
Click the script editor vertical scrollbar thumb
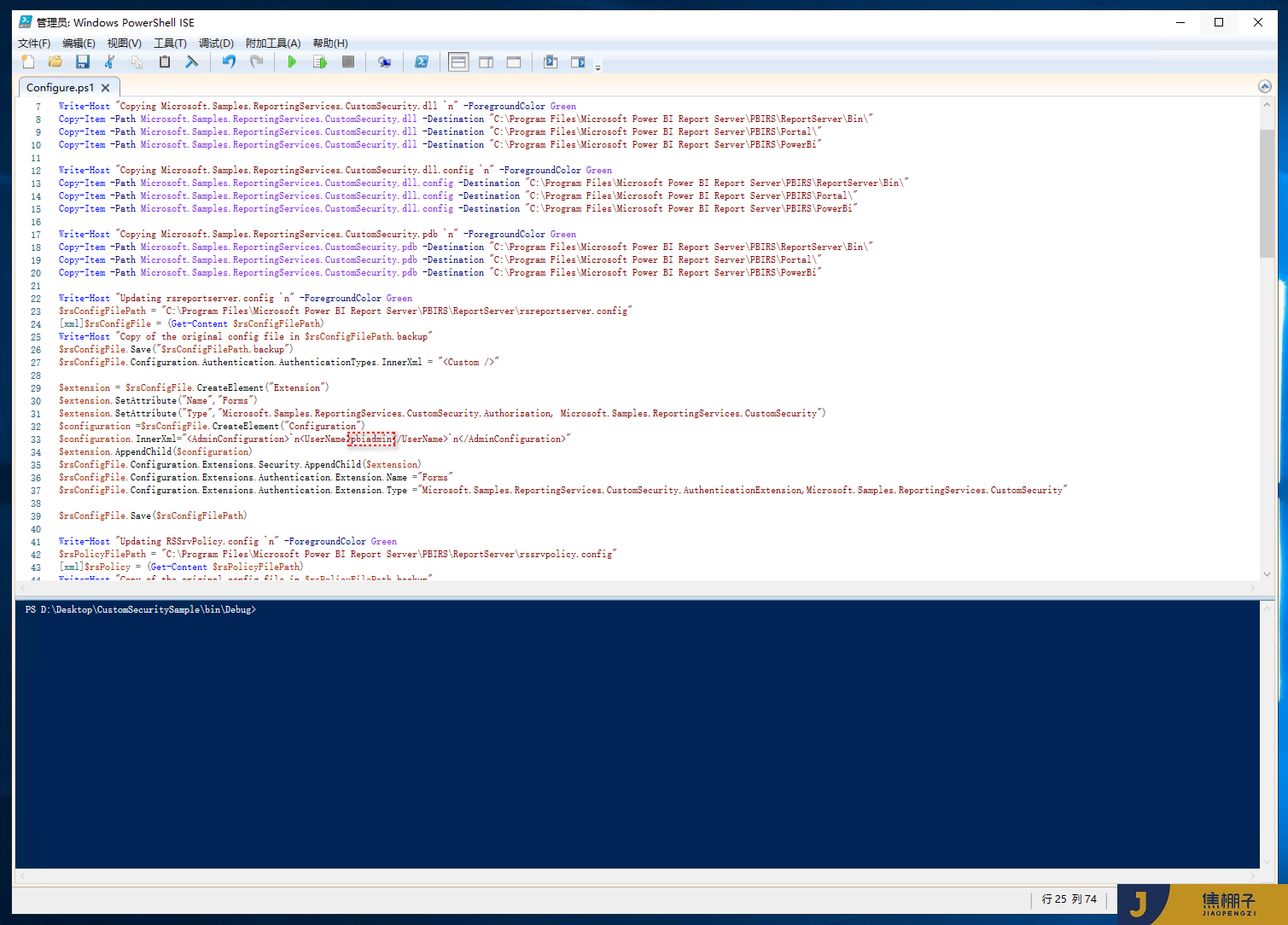click(1267, 193)
